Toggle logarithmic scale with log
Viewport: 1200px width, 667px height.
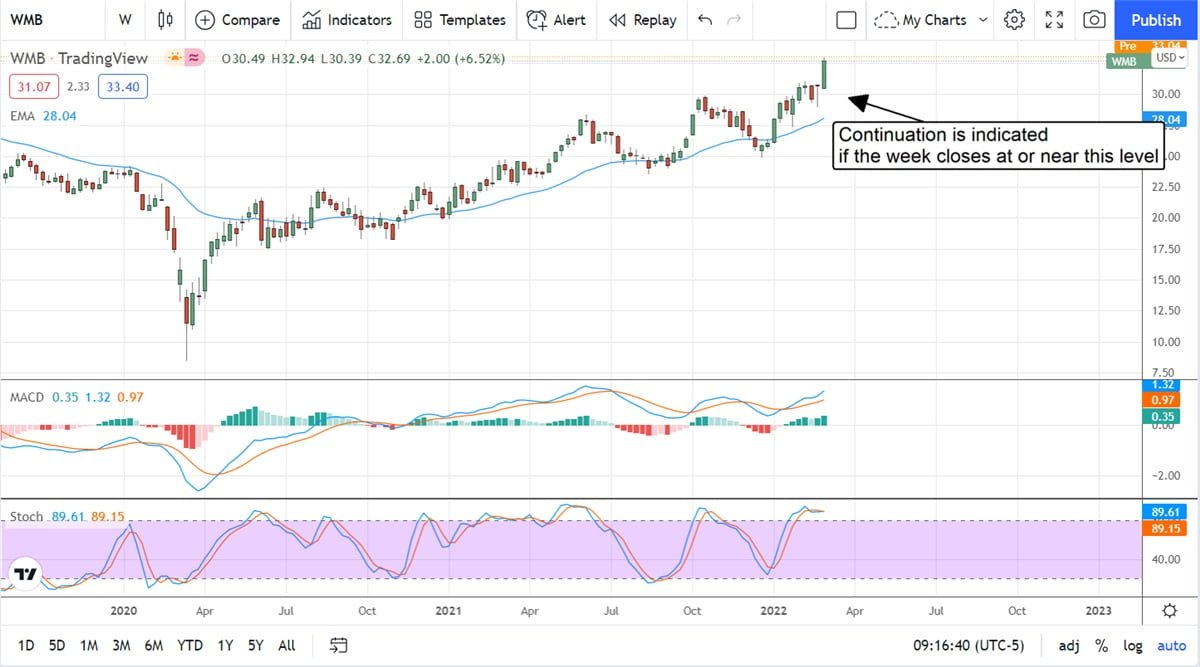tap(1132, 645)
